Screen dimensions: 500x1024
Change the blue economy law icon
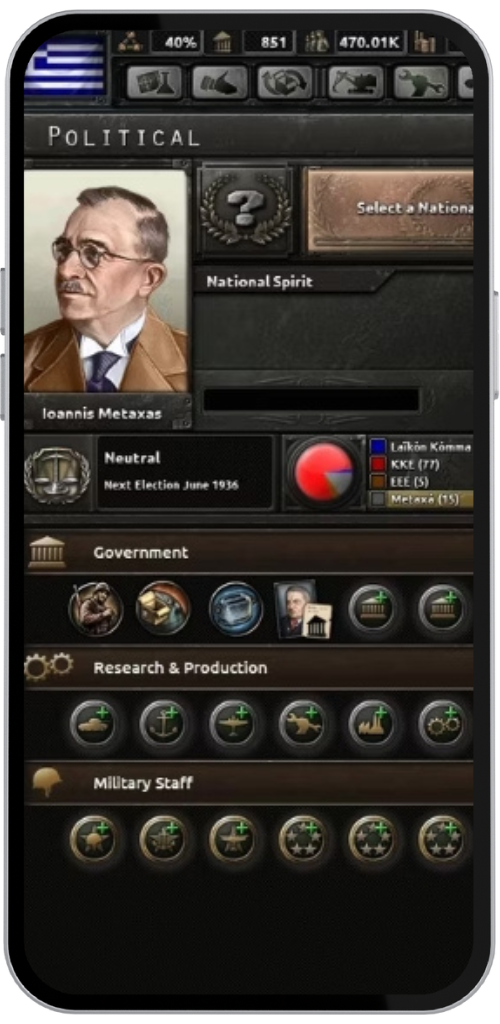coord(236,608)
